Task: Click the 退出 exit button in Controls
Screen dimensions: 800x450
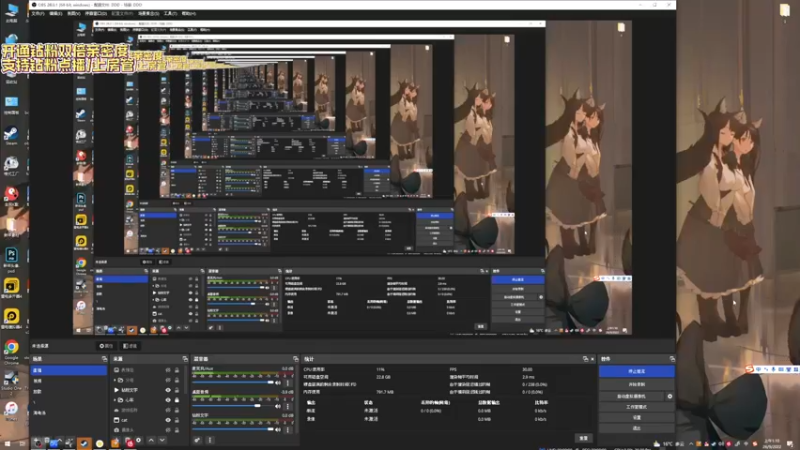Action: click(x=637, y=428)
